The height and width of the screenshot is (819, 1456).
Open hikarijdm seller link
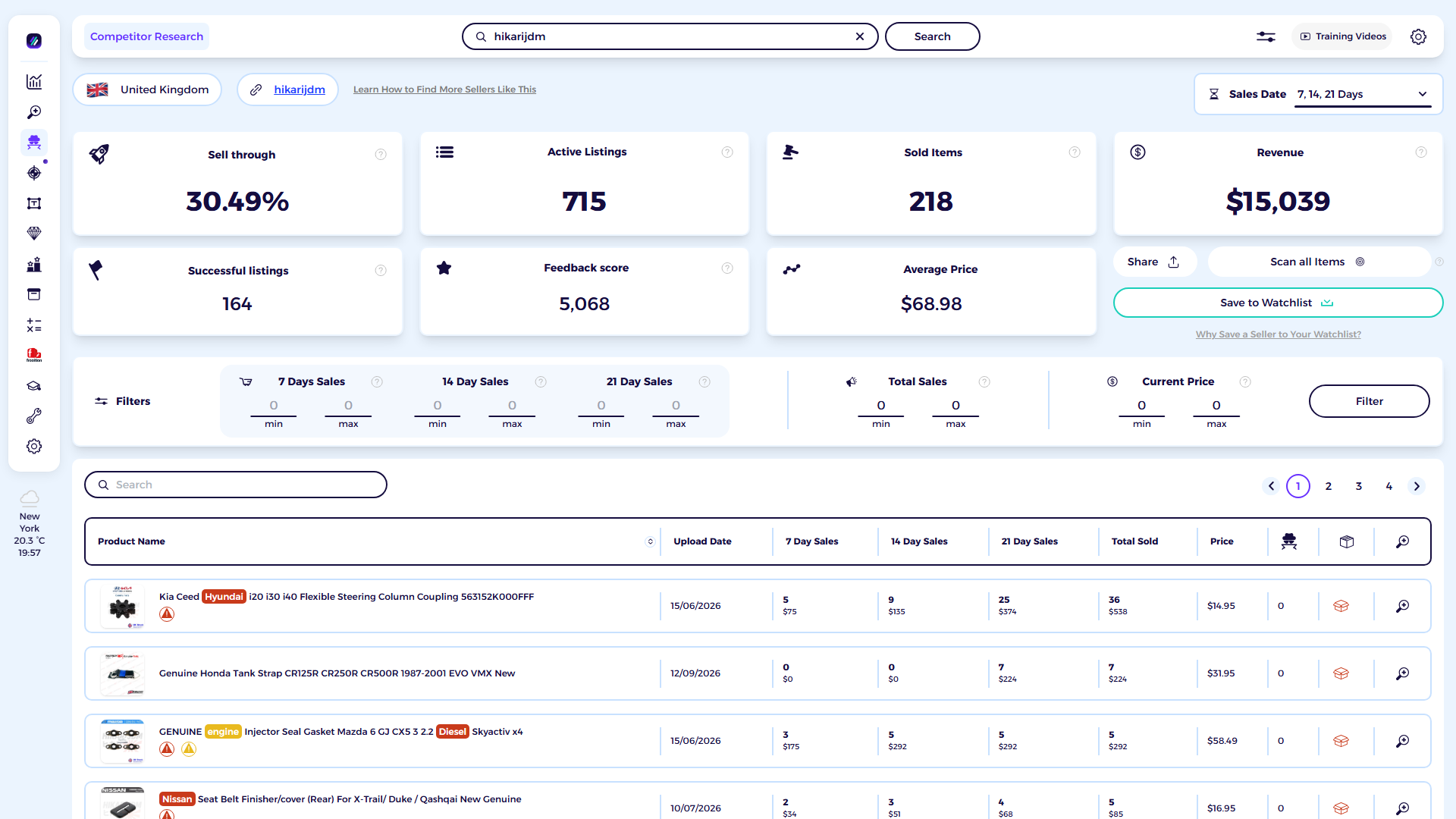pyautogui.click(x=300, y=89)
